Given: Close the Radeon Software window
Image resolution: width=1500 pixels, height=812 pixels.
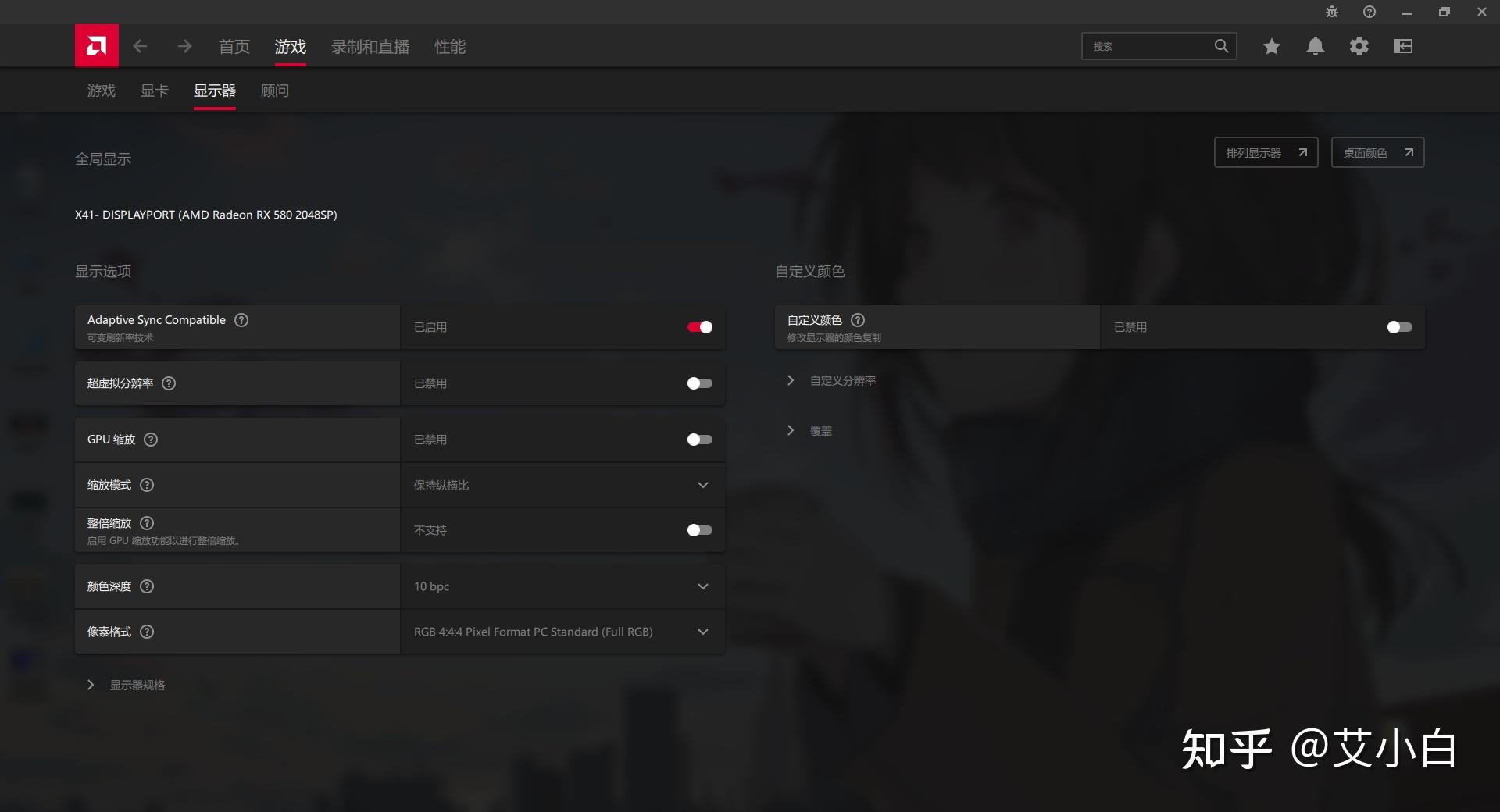Looking at the screenshot, I should [1482, 12].
